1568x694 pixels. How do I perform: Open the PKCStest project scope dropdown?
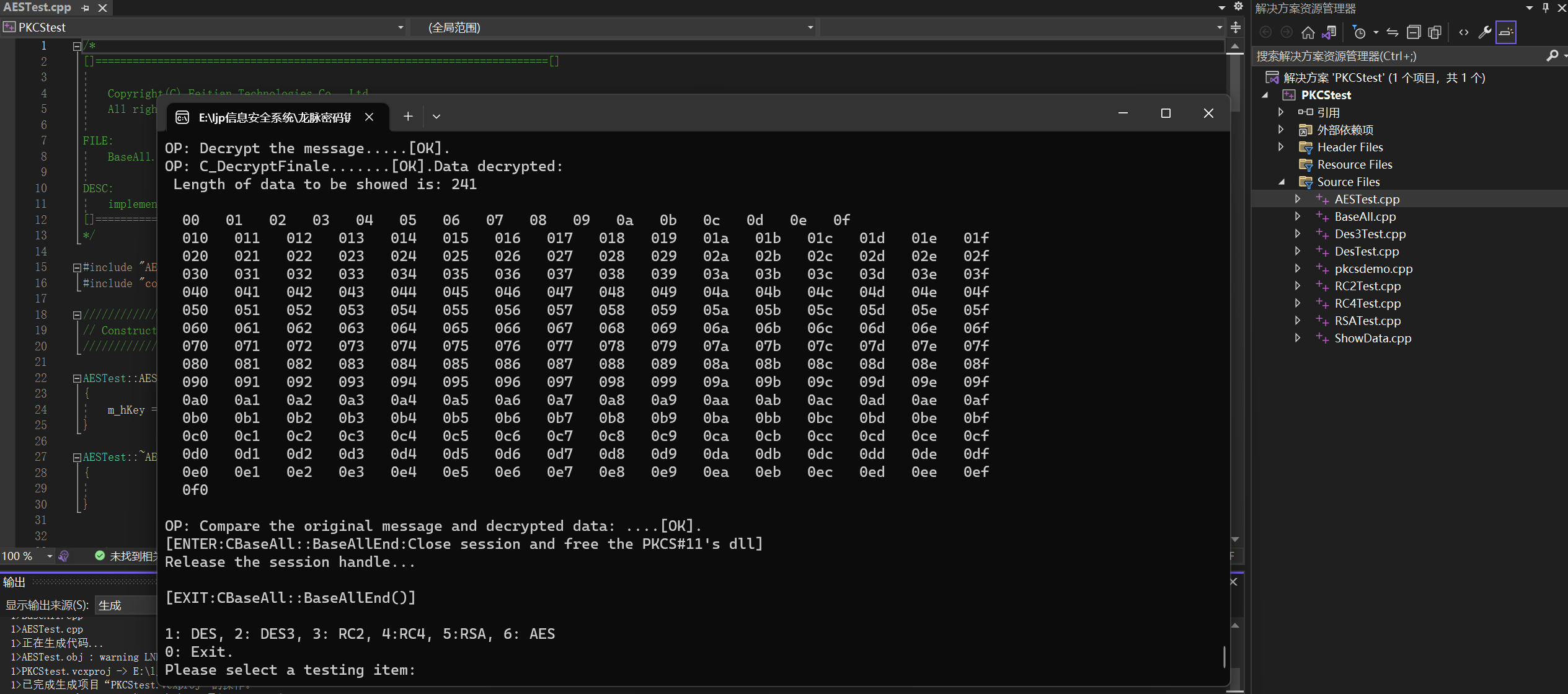pos(401,27)
